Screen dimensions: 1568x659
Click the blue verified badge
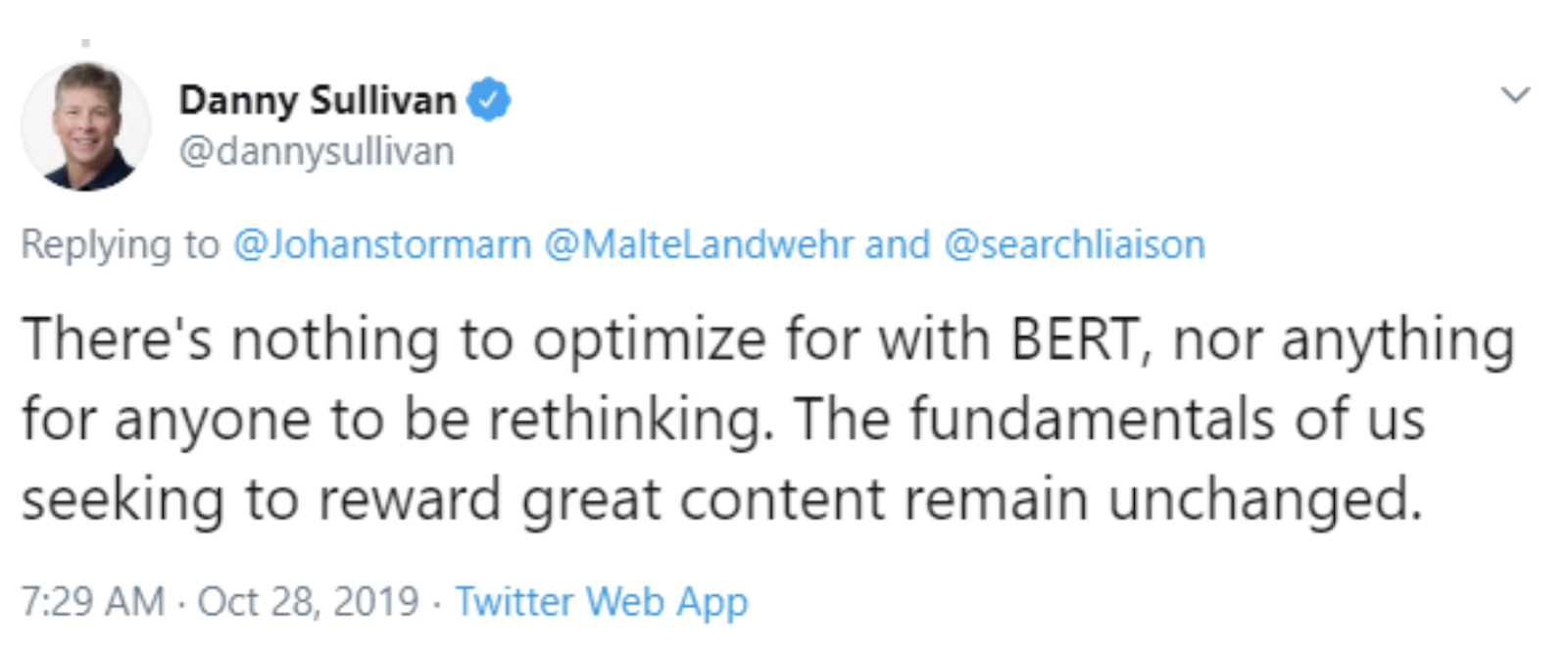coord(488,100)
